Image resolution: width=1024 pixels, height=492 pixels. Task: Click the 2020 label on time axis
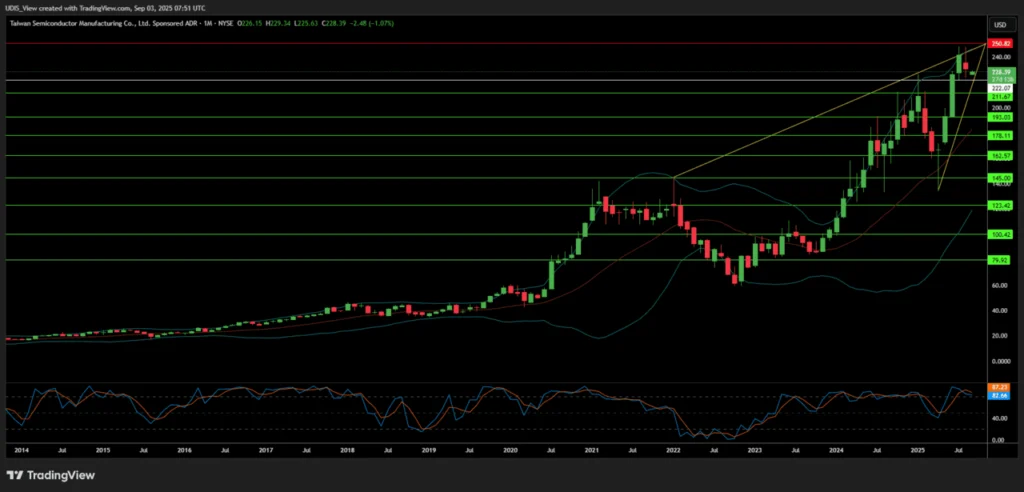click(510, 451)
